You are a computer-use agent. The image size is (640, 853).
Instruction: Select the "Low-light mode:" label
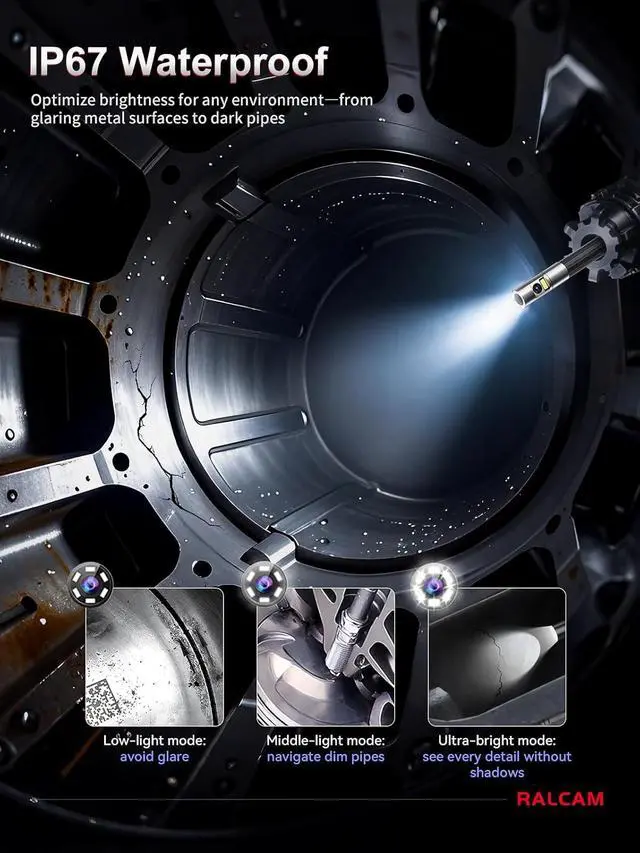tap(154, 741)
